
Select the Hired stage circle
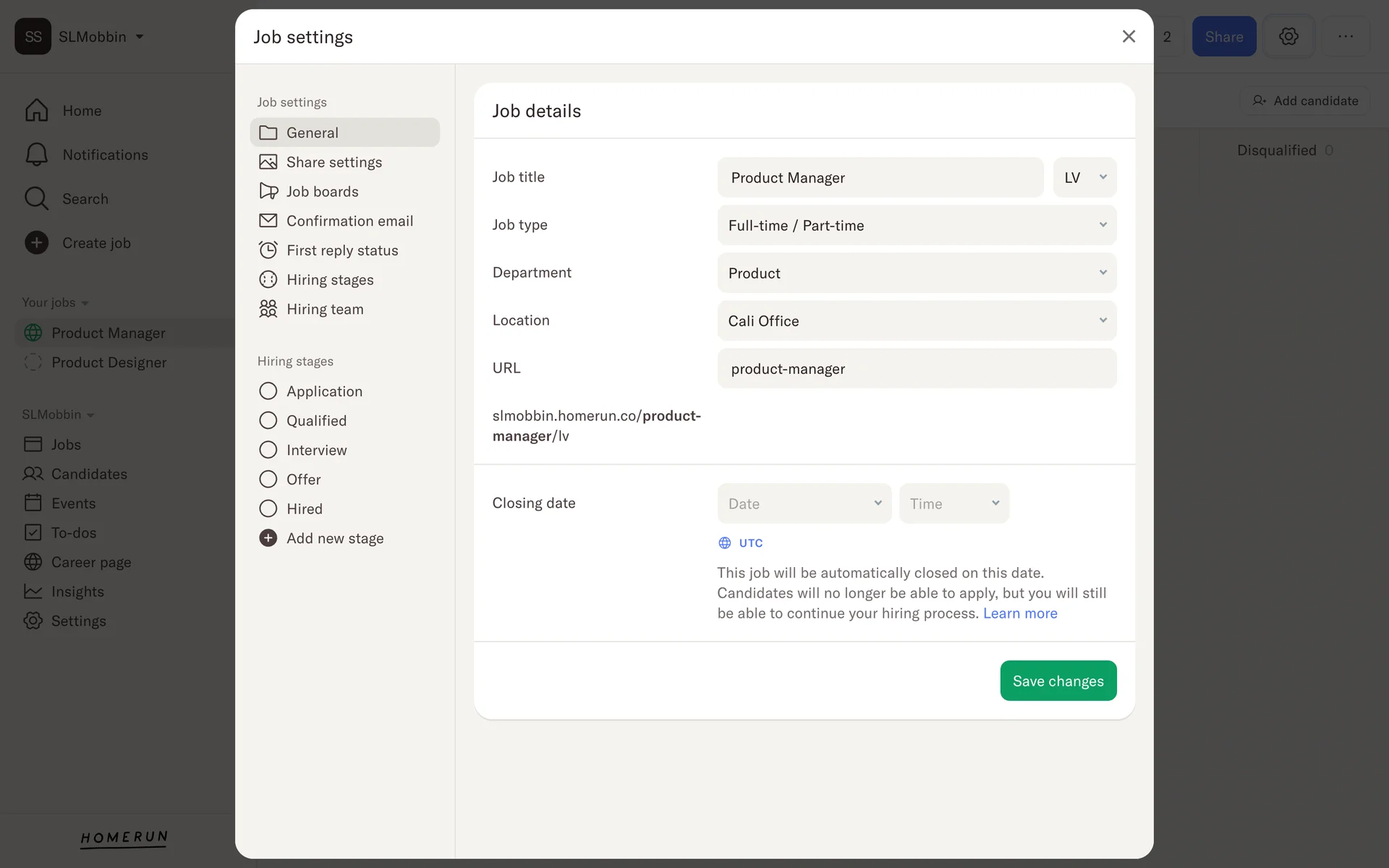pyautogui.click(x=268, y=509)
